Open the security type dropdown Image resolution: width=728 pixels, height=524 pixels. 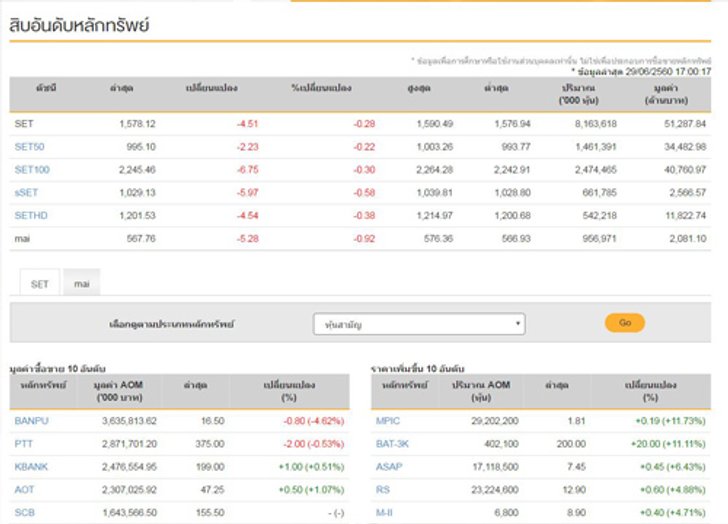pos(419,324)
